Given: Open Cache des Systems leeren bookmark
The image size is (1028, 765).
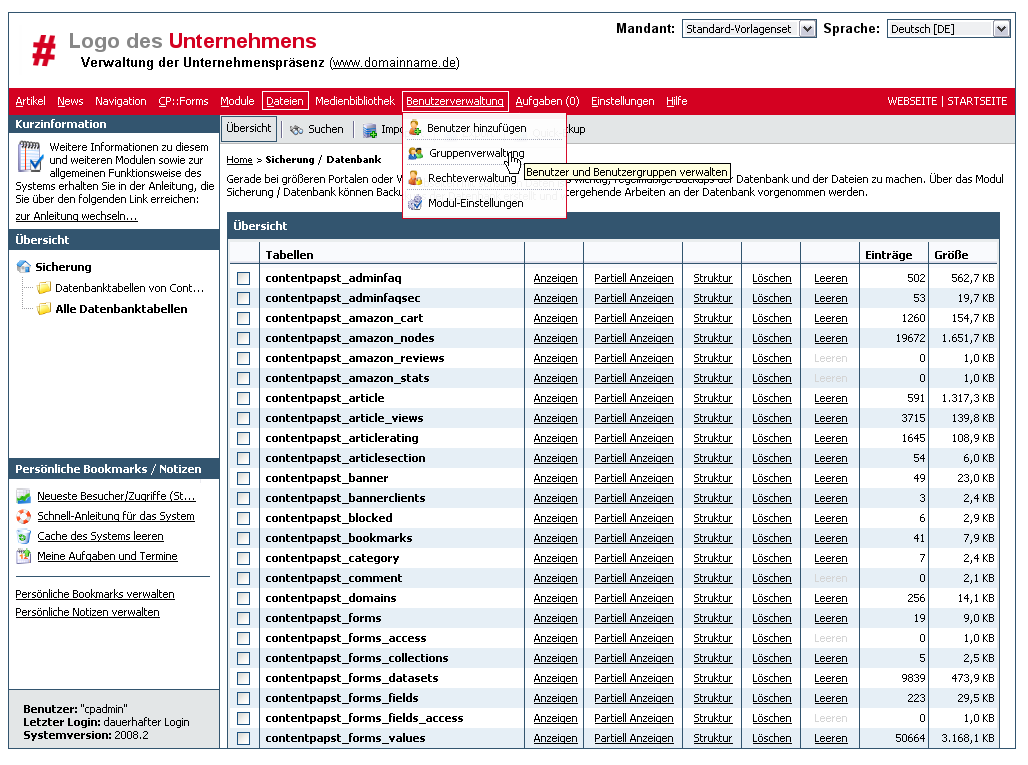Looking at the screenshot, I should [100, 536].
